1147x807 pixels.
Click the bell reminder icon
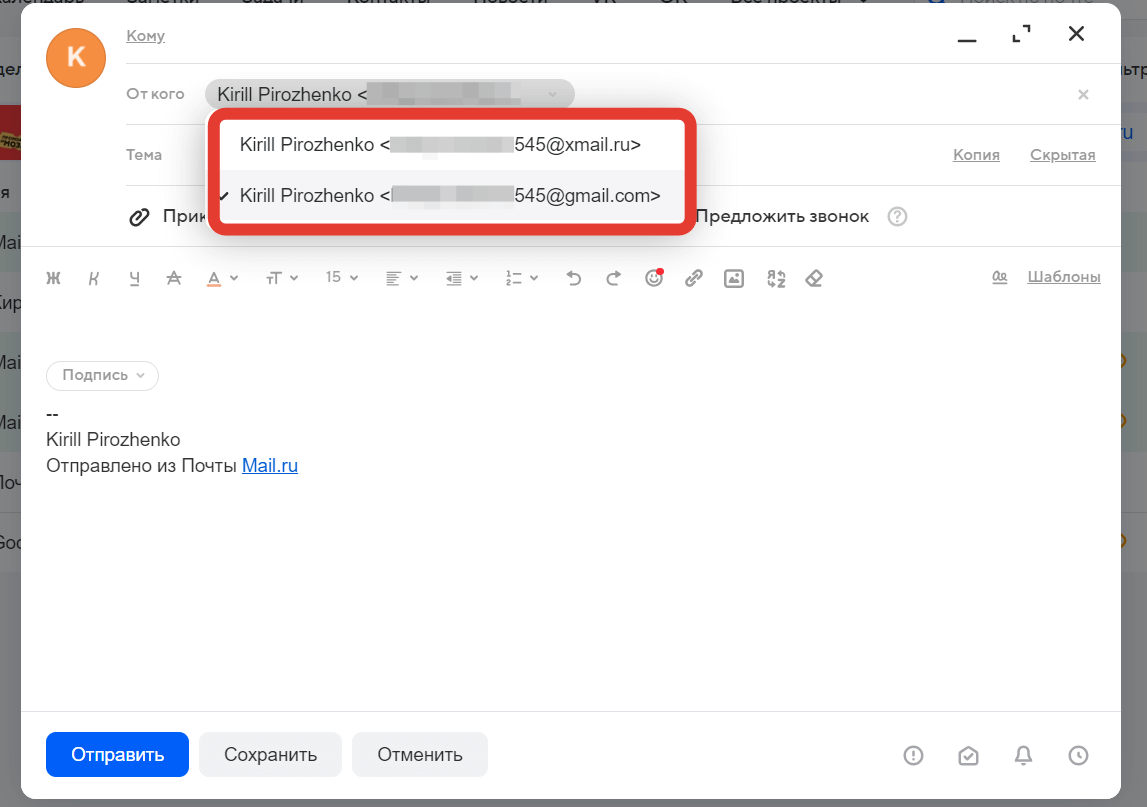tap(1023, 756)
